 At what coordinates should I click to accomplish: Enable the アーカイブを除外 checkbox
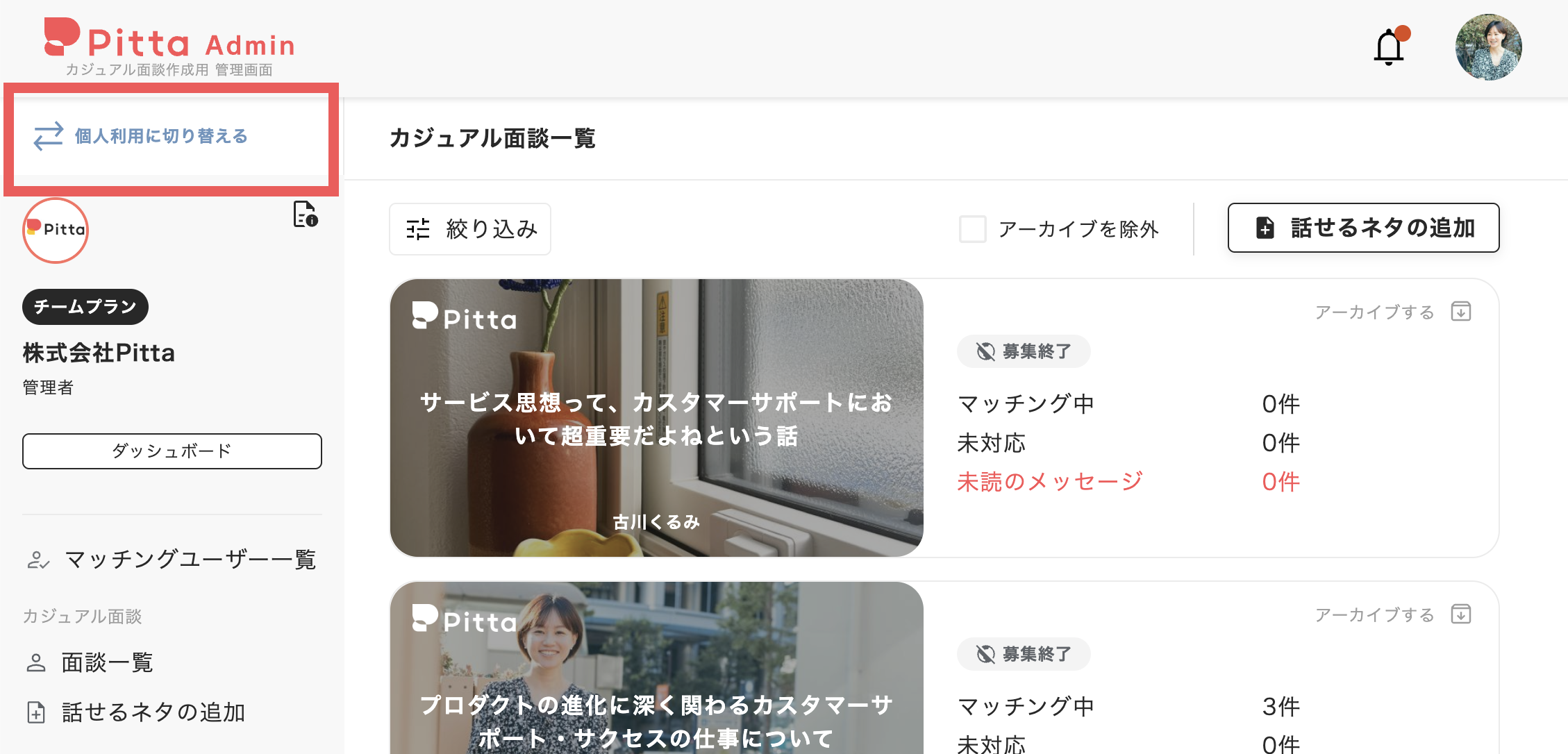972,229
